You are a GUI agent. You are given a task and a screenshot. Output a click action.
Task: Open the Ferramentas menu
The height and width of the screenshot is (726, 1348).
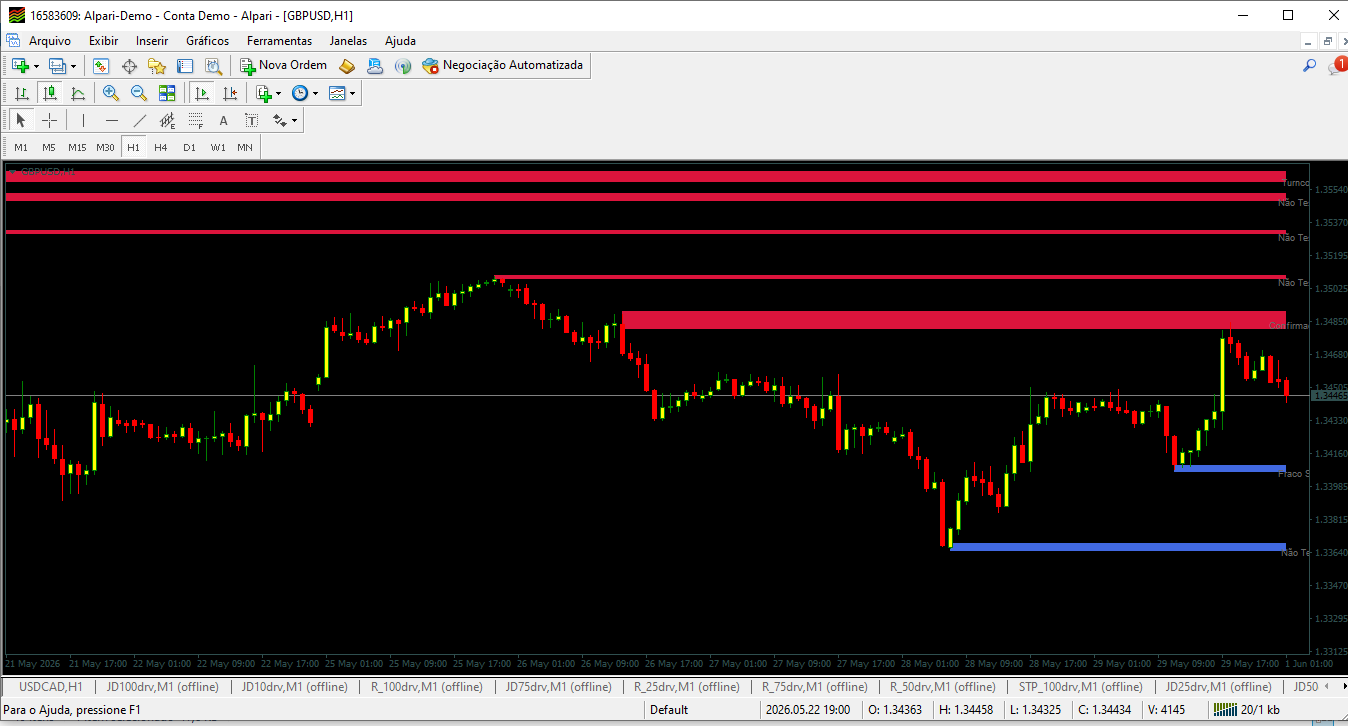tap(279, 41)
